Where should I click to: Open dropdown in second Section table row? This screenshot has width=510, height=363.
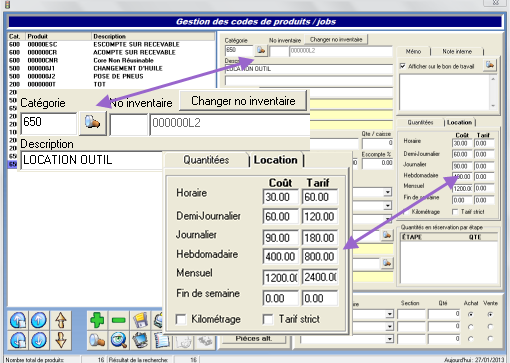pyautogui.click(x=390, y=327)
